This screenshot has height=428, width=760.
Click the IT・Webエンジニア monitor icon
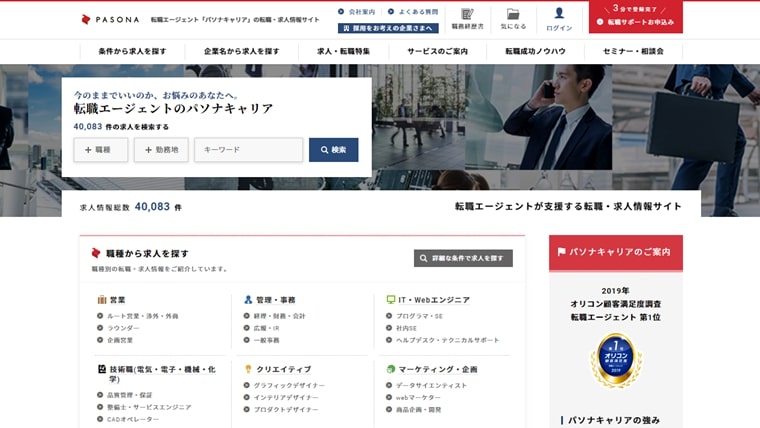coord(391,300)
